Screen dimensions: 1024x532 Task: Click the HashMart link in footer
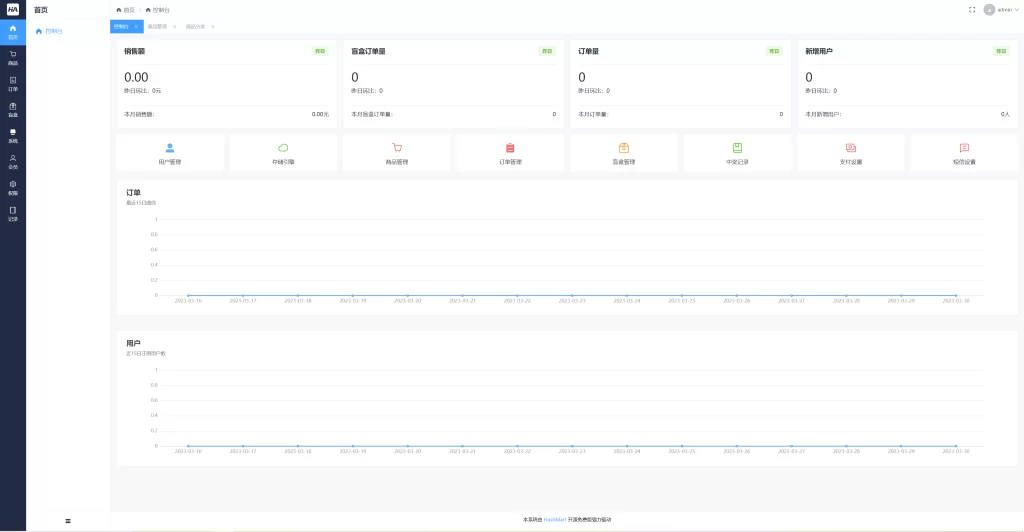555,519
